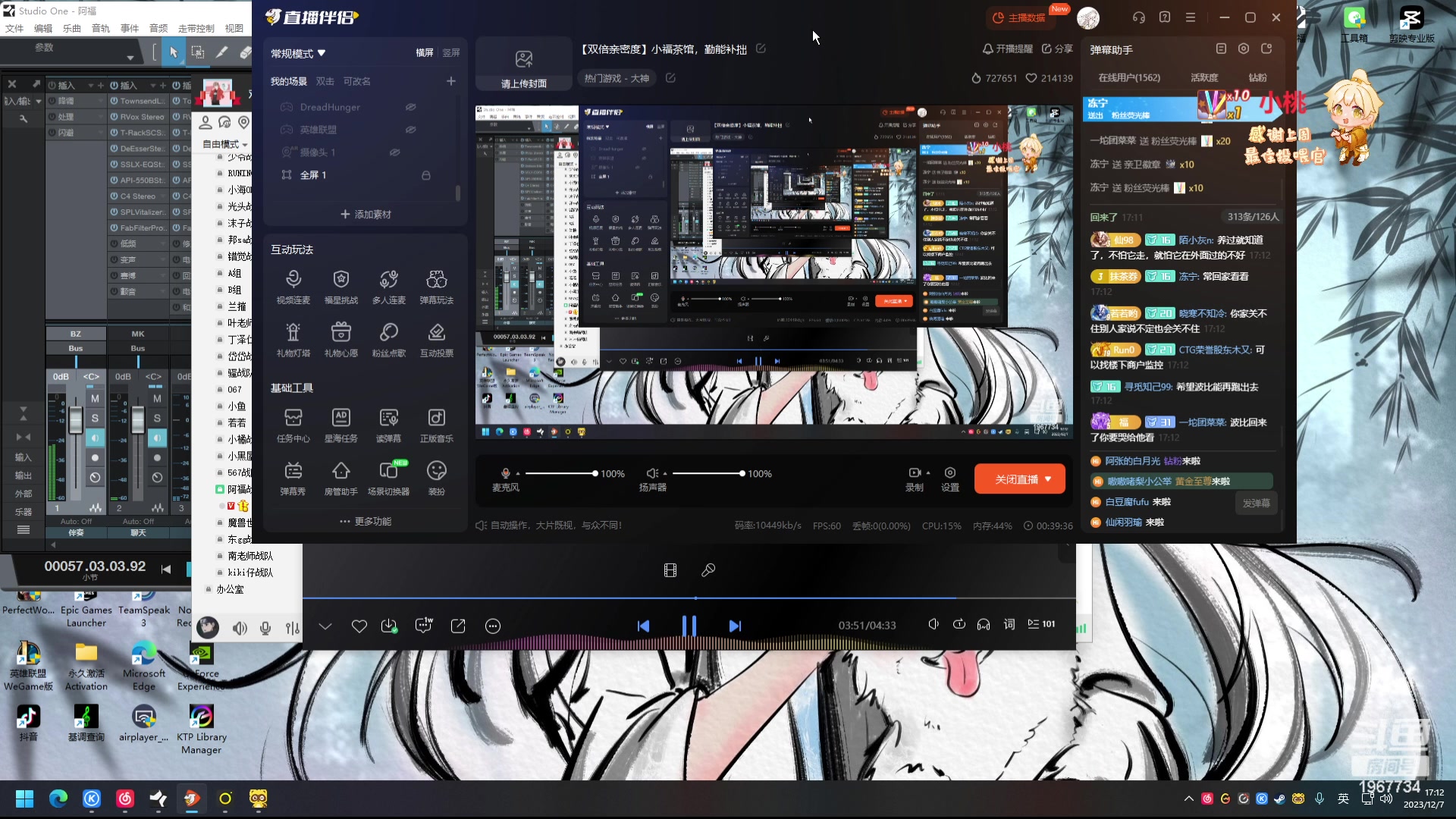Image resolution: width=1456 pixels, height=819 pixels.
Task: Select the pencil paint tool in Studio One
Action: pyautogui.click(x=221, y=52)
